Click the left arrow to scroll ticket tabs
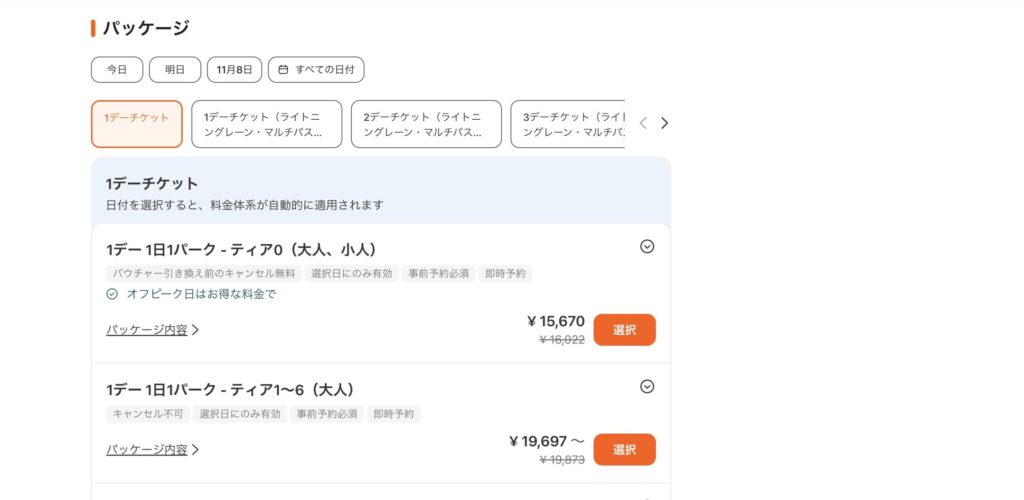Viewport: 1024px width, 500px height. click(x=643, y=124)
